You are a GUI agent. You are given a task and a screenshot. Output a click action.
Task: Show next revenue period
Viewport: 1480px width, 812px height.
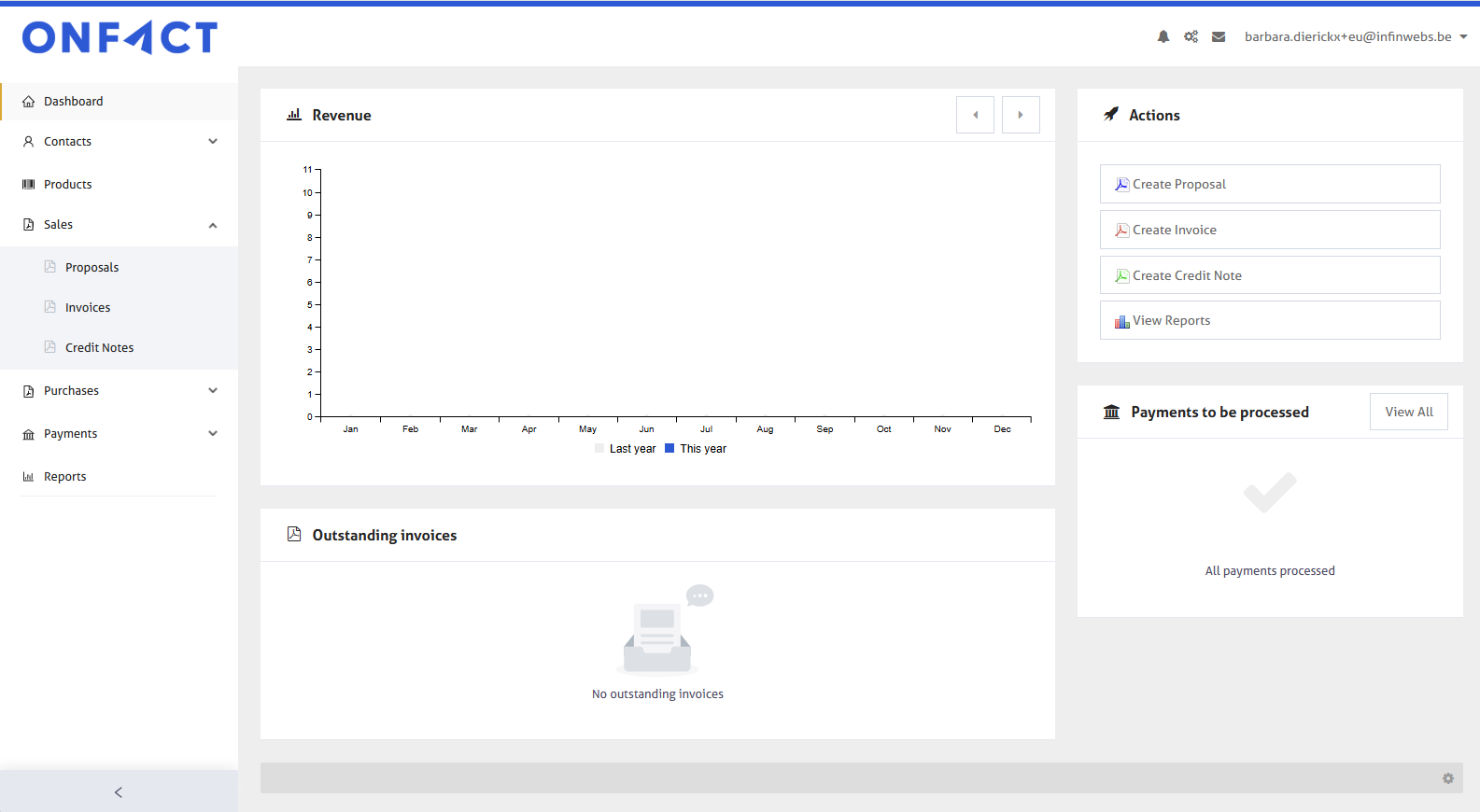1021,115
